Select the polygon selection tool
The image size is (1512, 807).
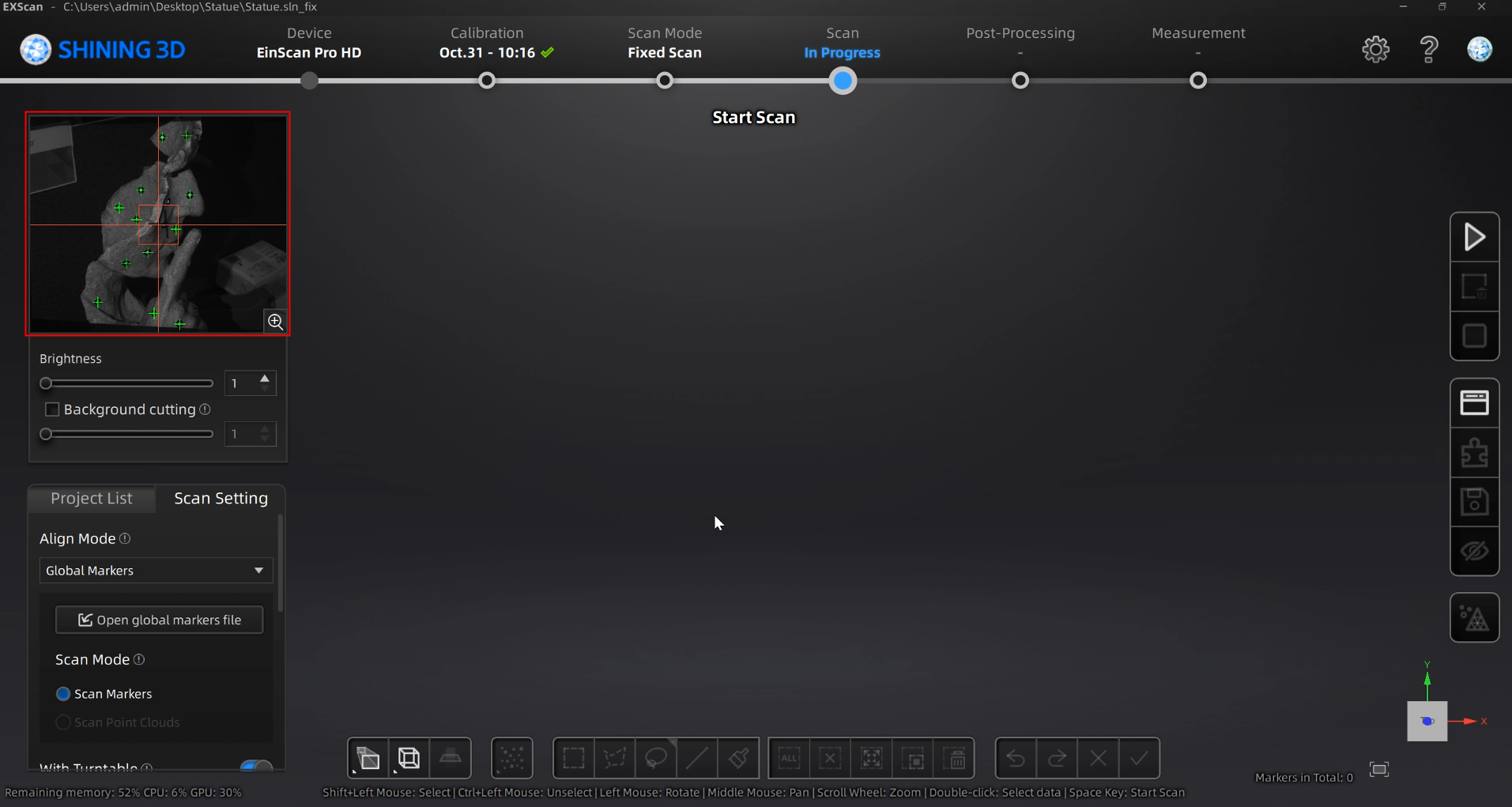coord(616,757)
